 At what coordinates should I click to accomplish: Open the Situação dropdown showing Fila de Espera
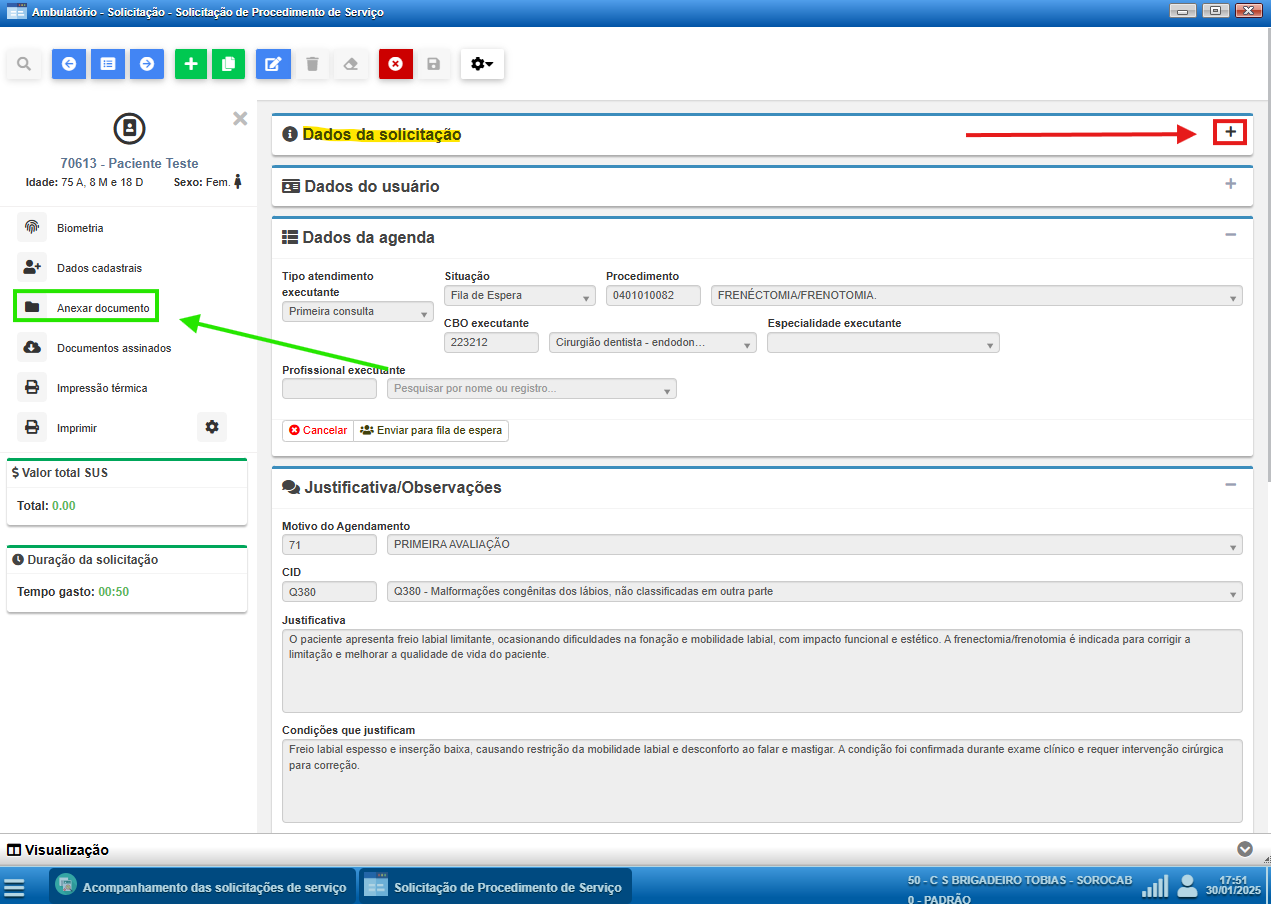click(520, 296)
